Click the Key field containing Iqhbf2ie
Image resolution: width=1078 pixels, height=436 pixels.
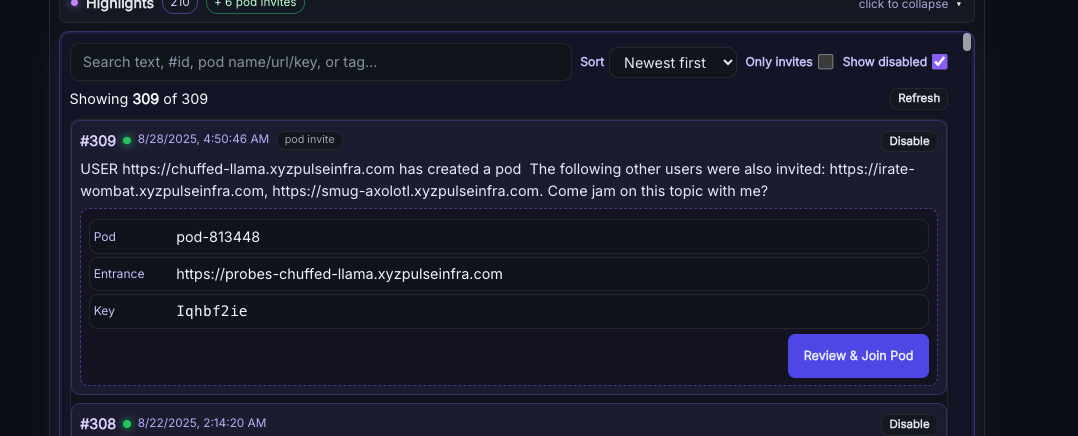coord(550,311)
